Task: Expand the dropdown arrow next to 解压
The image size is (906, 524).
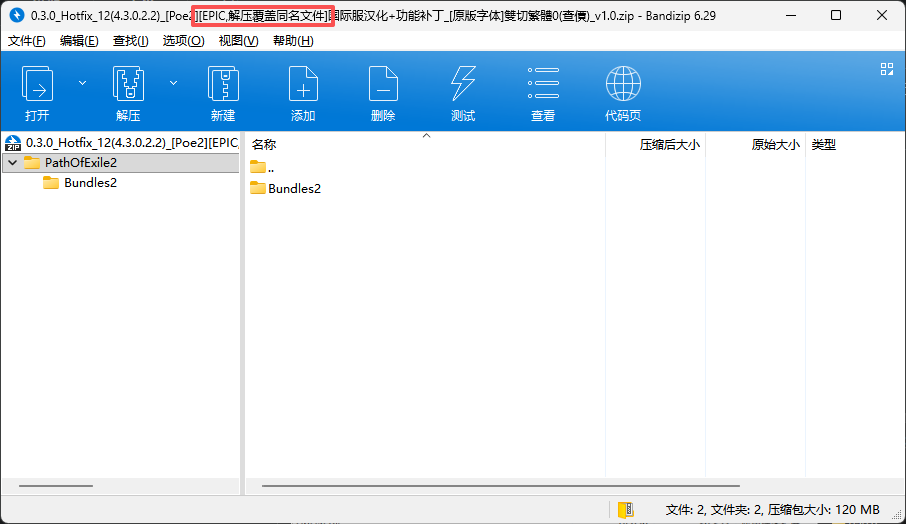Action: pos(173,83)
